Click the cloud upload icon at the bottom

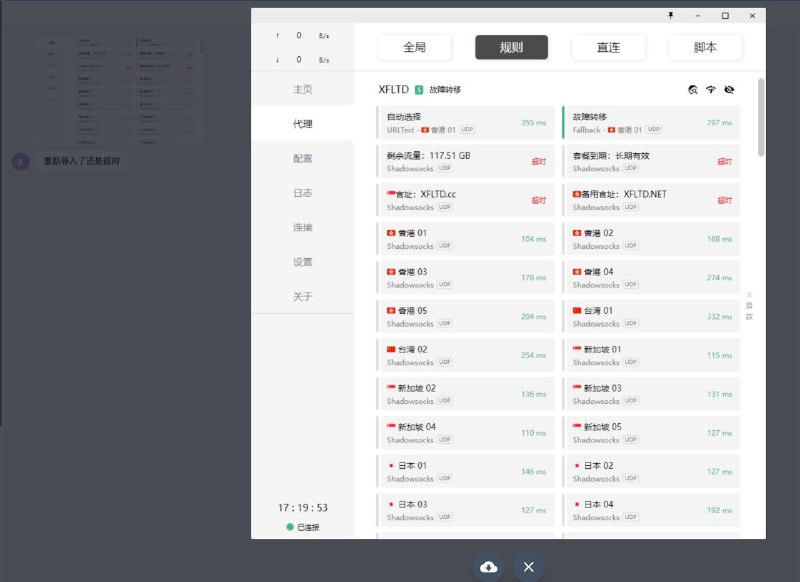pos(489,566)
